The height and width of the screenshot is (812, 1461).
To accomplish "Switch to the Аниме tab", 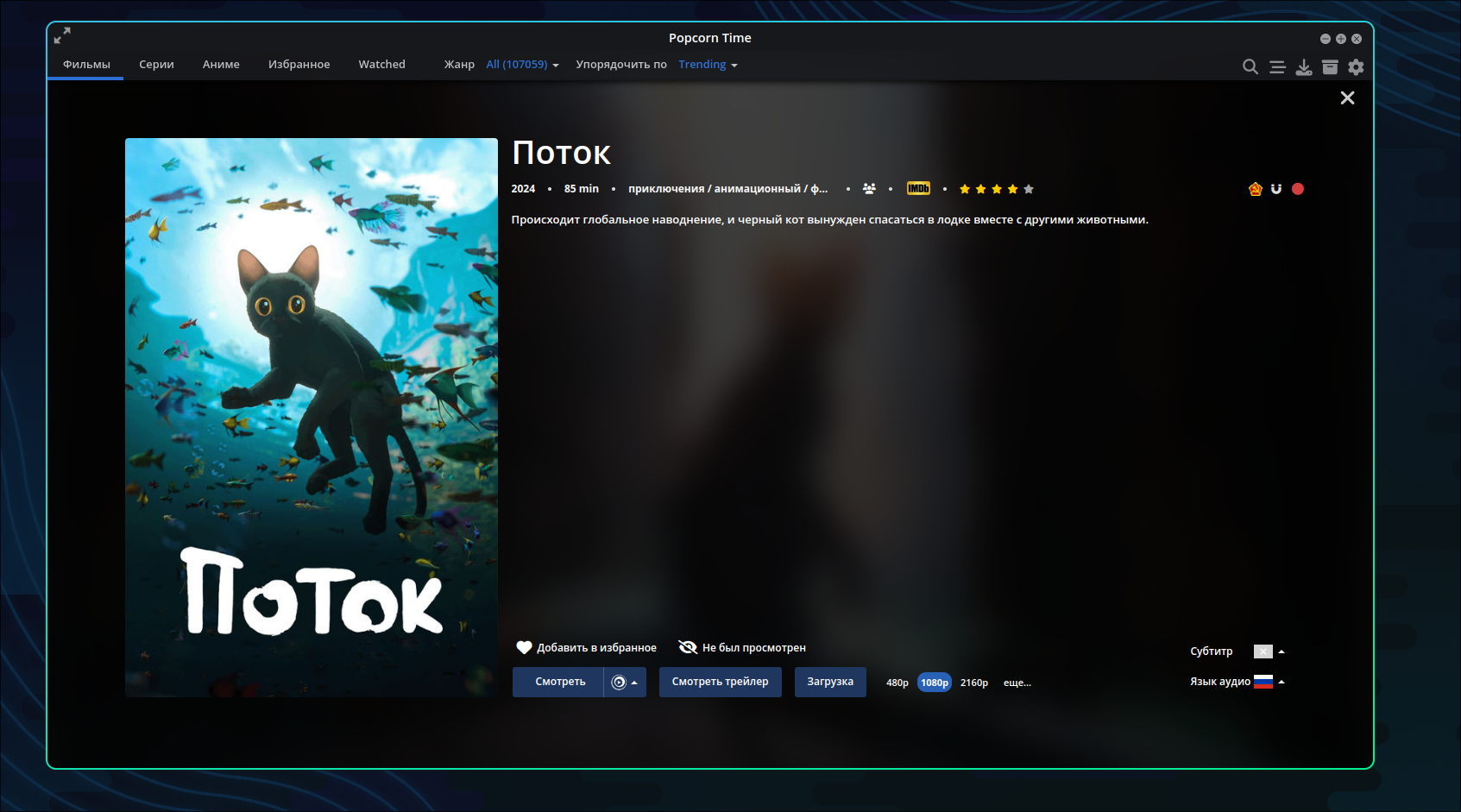I will pyautogui.click(x=221, y=65).
